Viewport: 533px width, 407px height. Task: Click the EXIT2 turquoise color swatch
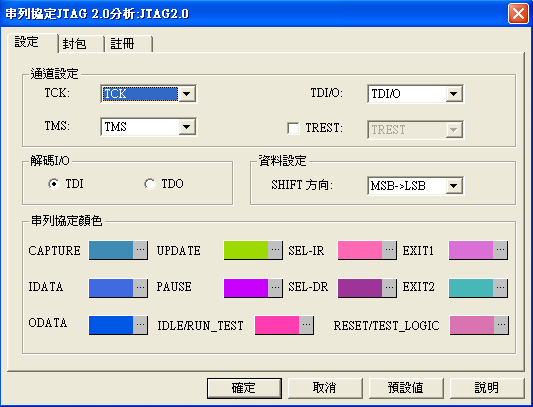coord(471,288)
